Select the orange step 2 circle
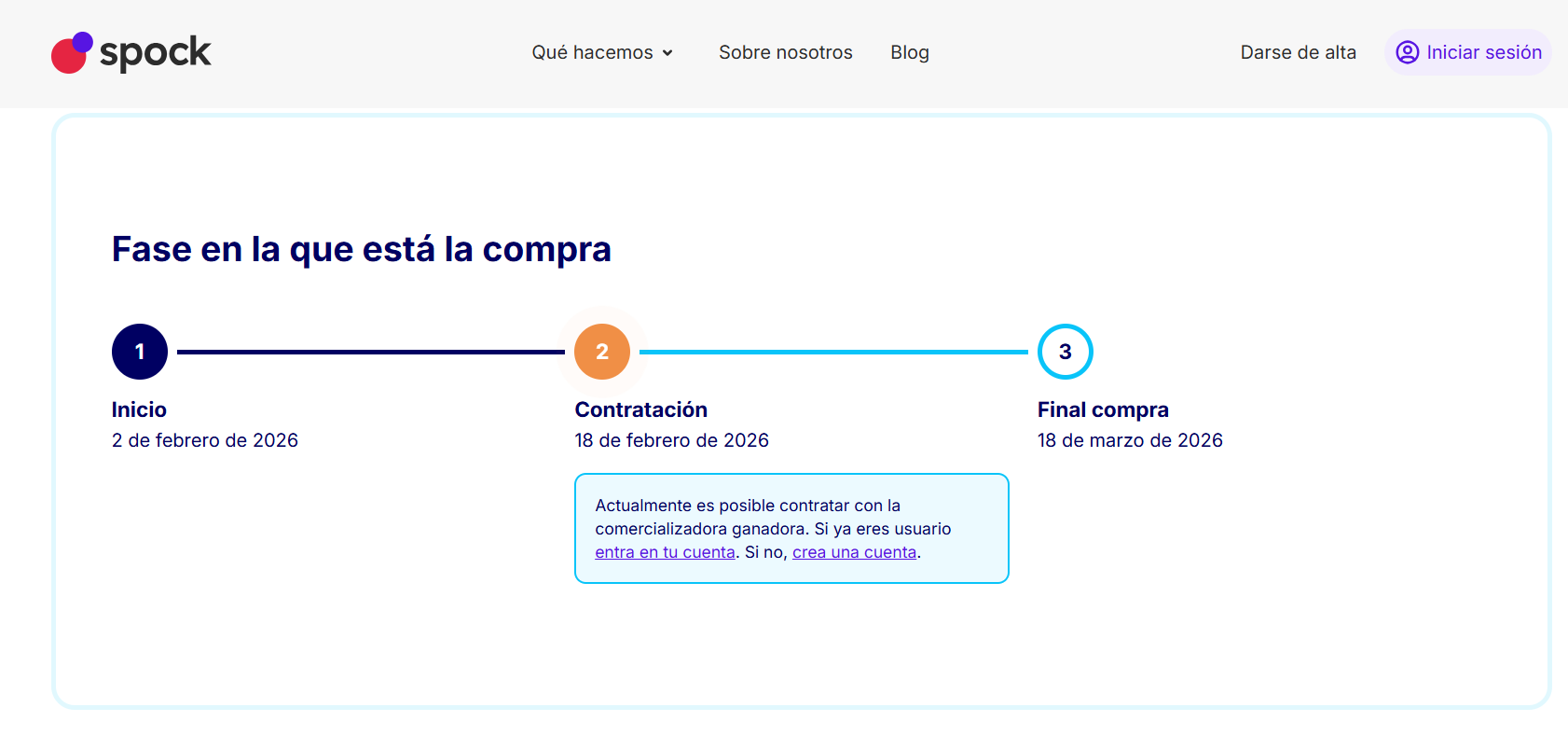This screenshot has height=749, width=1568. pos(602,352)
